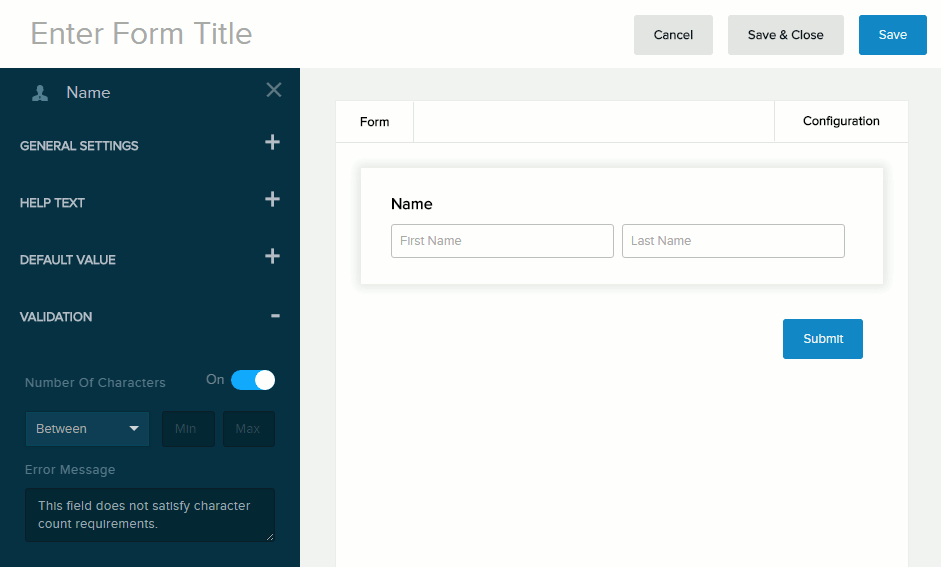Edit the Error Message text area
Image resolution: width=941 pixels, height=567 pixels.
(149, 515)
